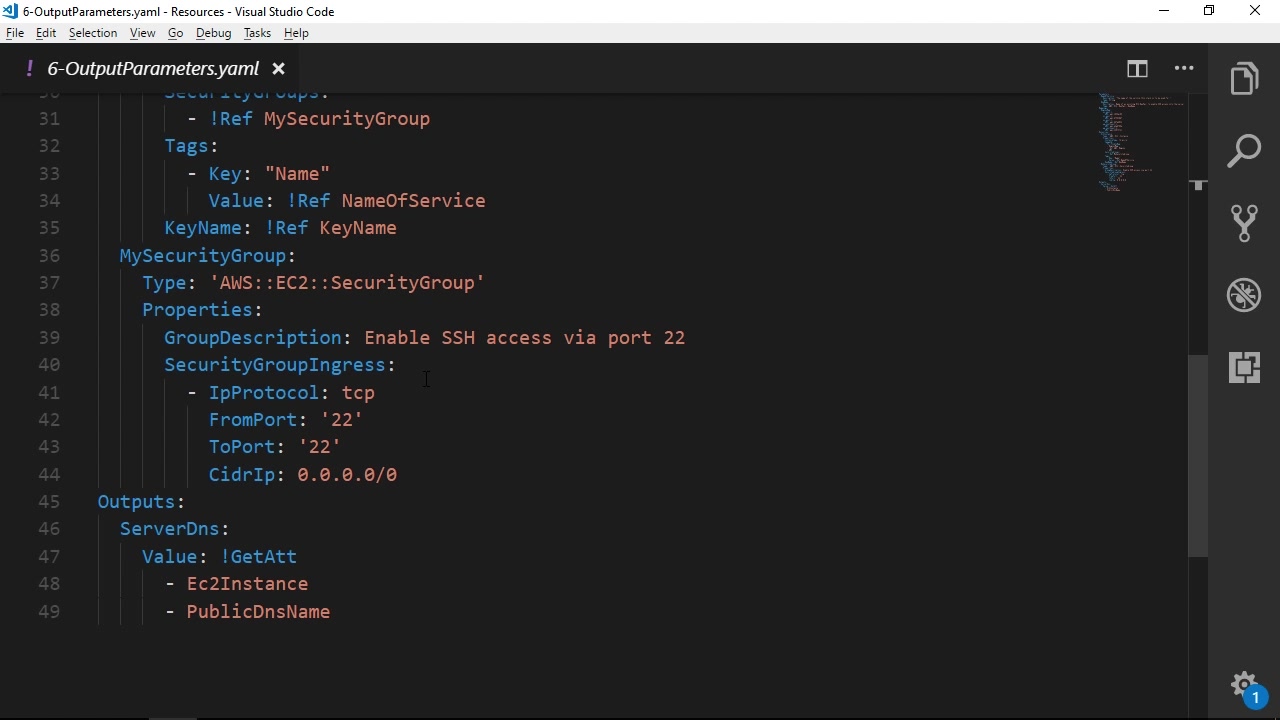Open the File menu
This screenshot has height=720, width=1280.
15,33
